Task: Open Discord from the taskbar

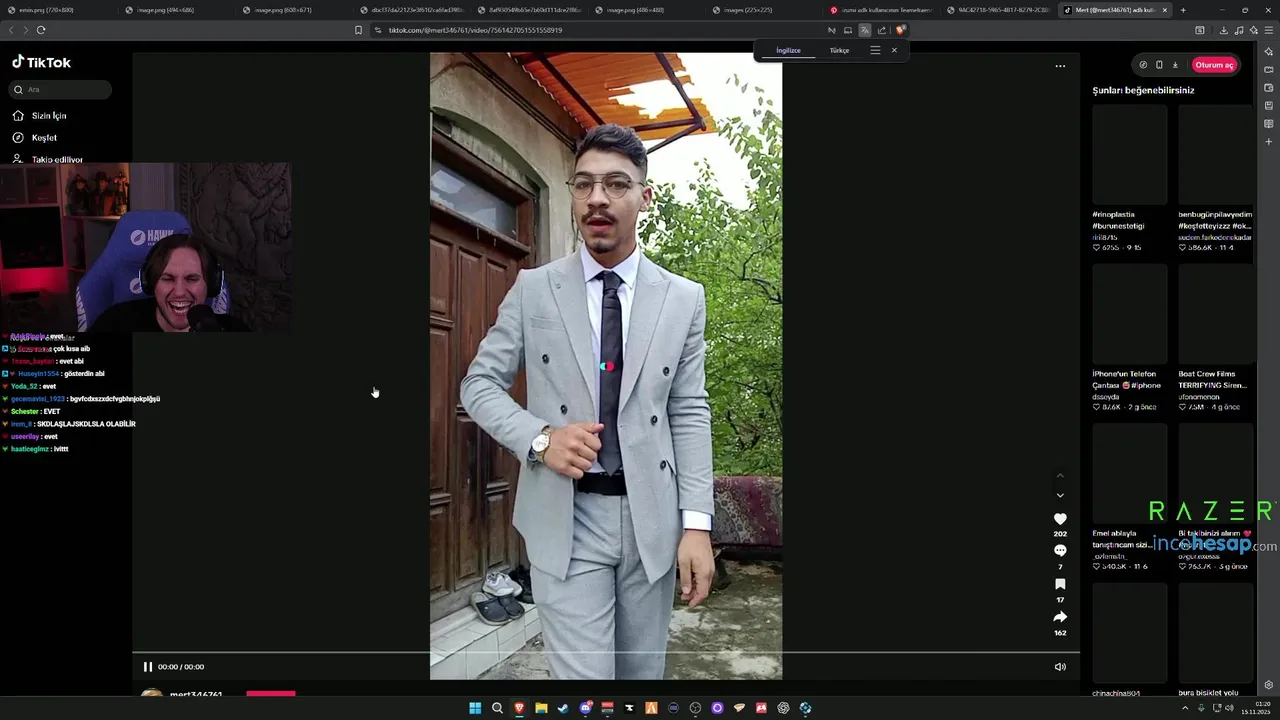Action: tap(585, 708)
